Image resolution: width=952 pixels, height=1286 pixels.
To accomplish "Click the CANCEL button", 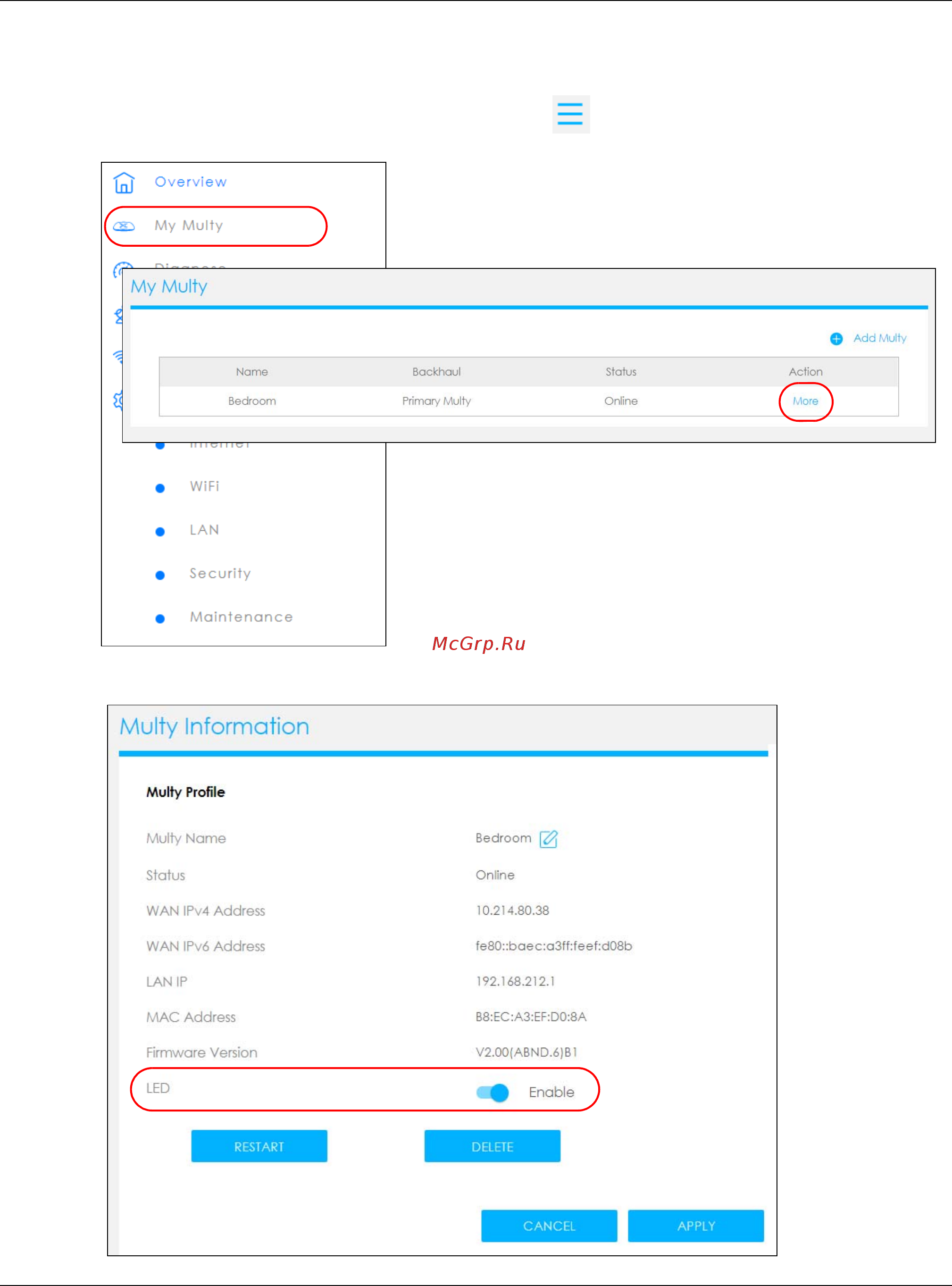I will click(x=549, y=1226).
